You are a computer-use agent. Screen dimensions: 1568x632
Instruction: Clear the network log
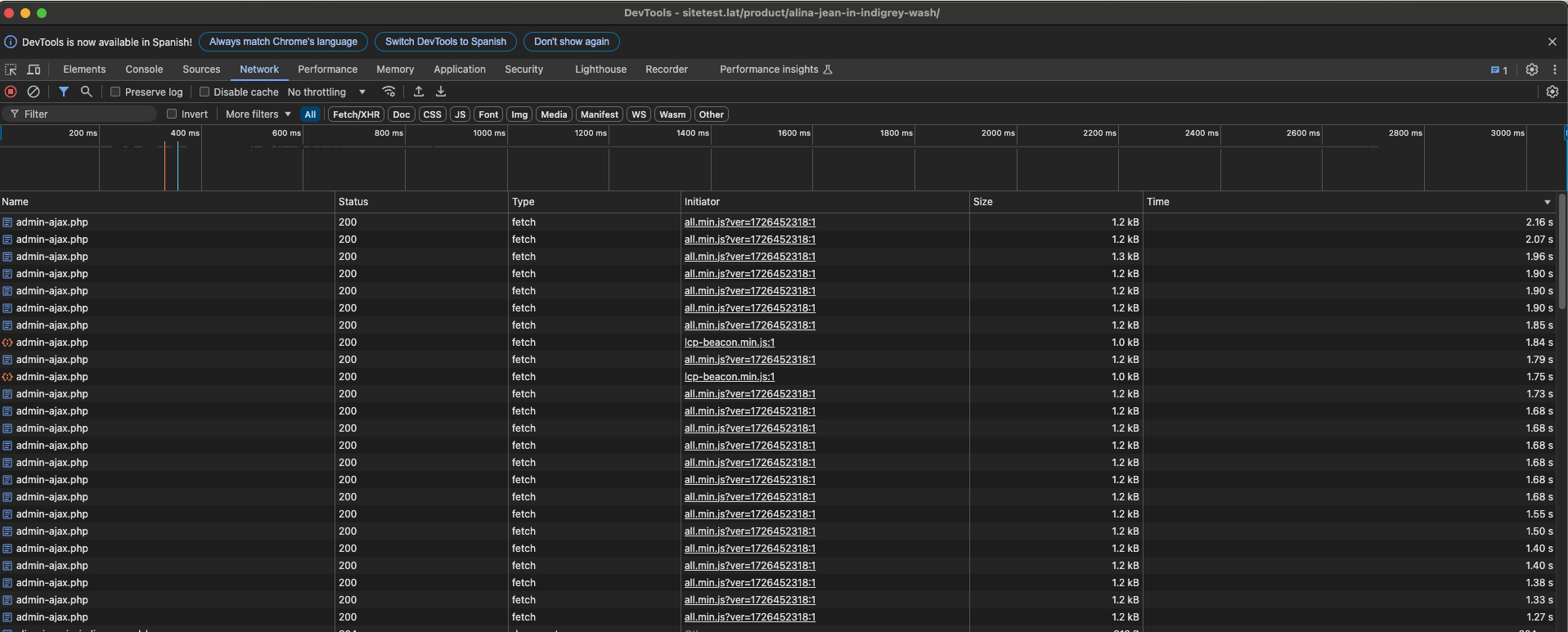pos(34,92)
